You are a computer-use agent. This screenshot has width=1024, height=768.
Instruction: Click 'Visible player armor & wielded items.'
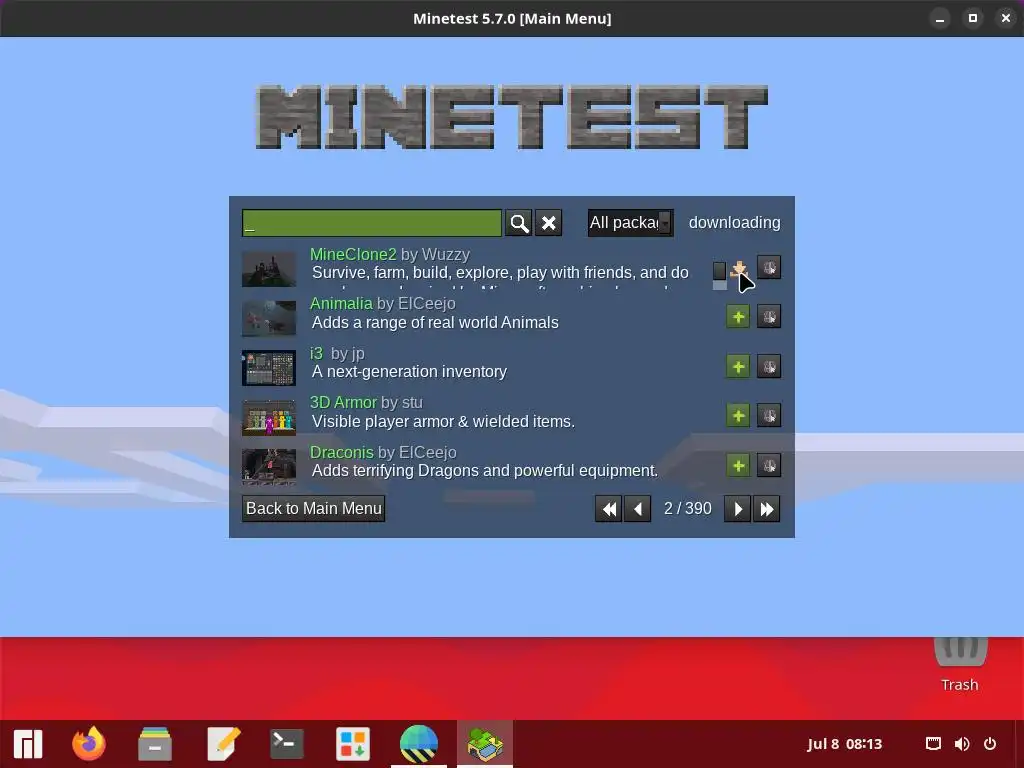point(443,421)
